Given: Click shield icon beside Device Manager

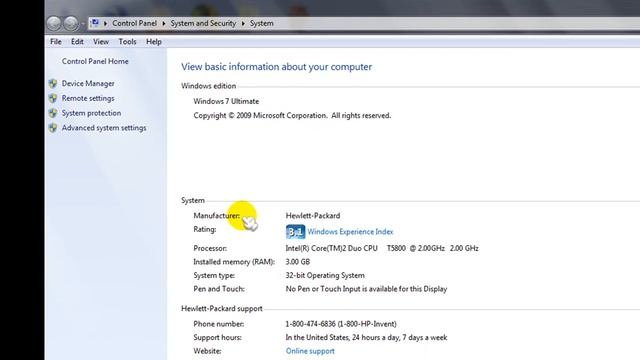Looking at the screenshot, I should pyautogui.click(x=53, y=84).
